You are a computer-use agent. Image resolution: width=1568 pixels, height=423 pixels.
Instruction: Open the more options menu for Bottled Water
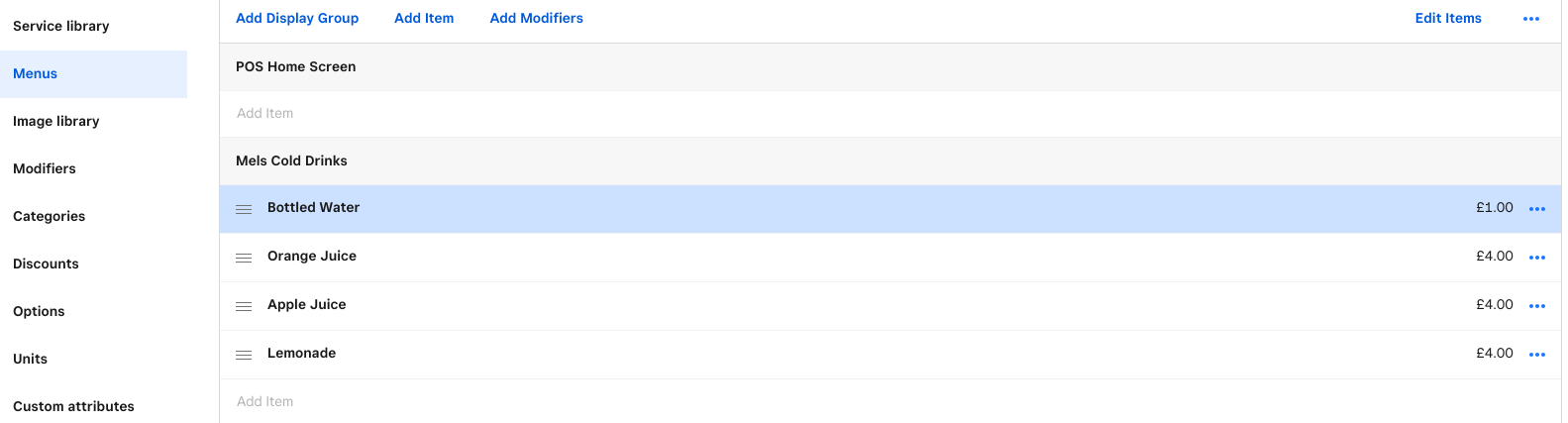[x=1536, y=209]
